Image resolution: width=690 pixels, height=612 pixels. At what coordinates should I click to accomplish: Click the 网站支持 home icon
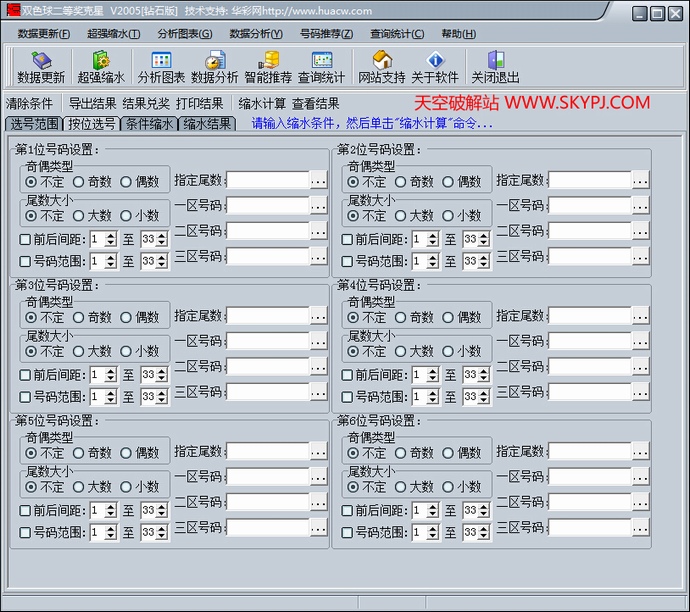tap(382, 68)
